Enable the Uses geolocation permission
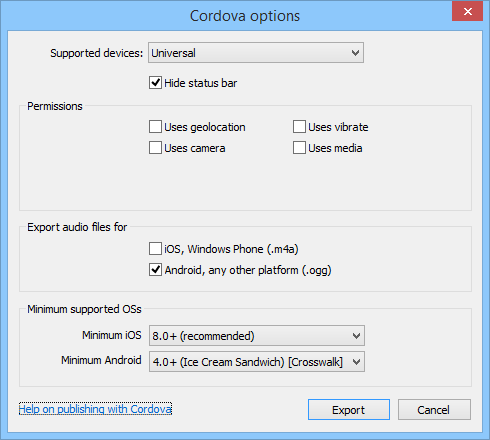This screenshot has width=490, height=440. pos(155,127)
